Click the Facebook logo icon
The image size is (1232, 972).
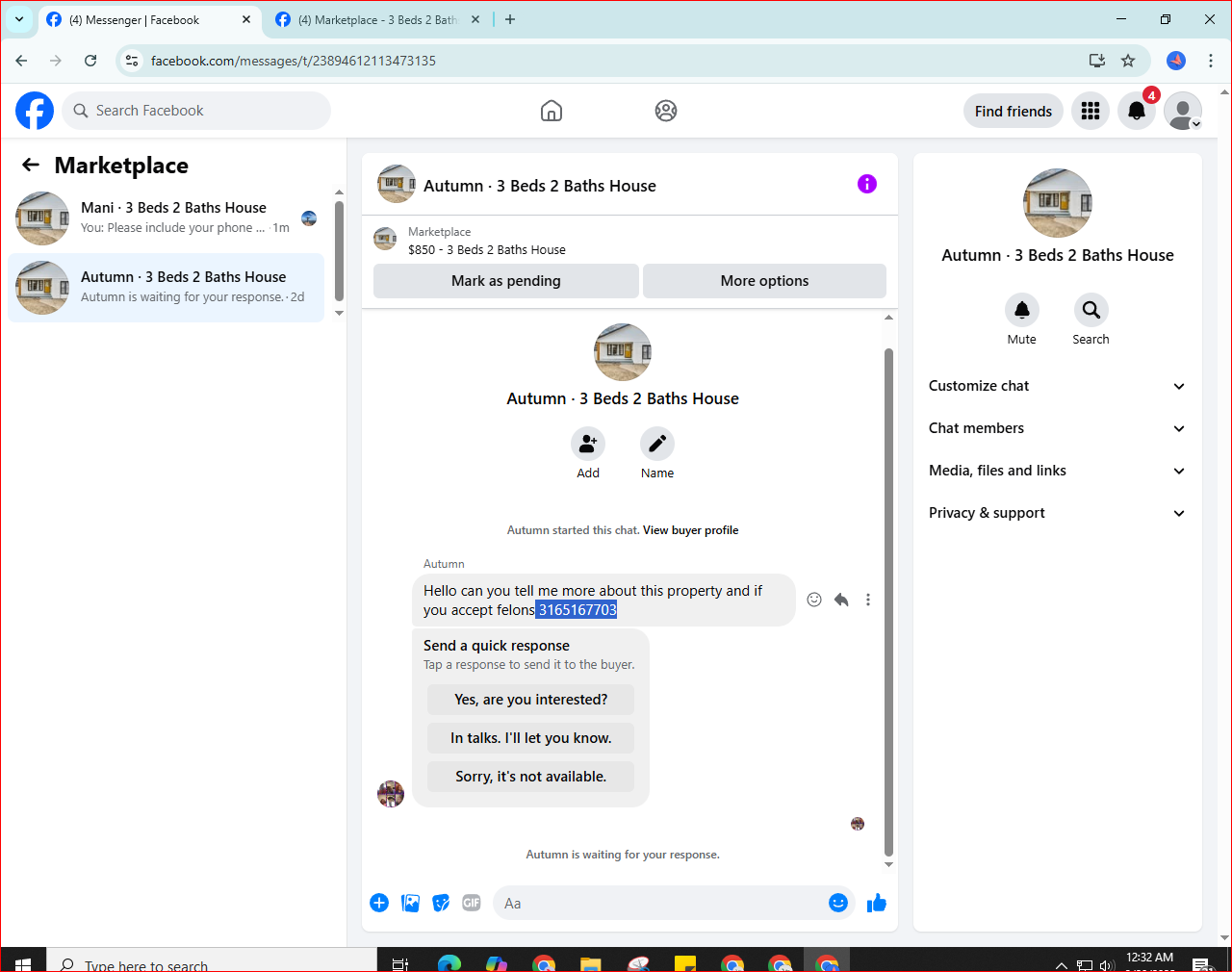(35, 111)
